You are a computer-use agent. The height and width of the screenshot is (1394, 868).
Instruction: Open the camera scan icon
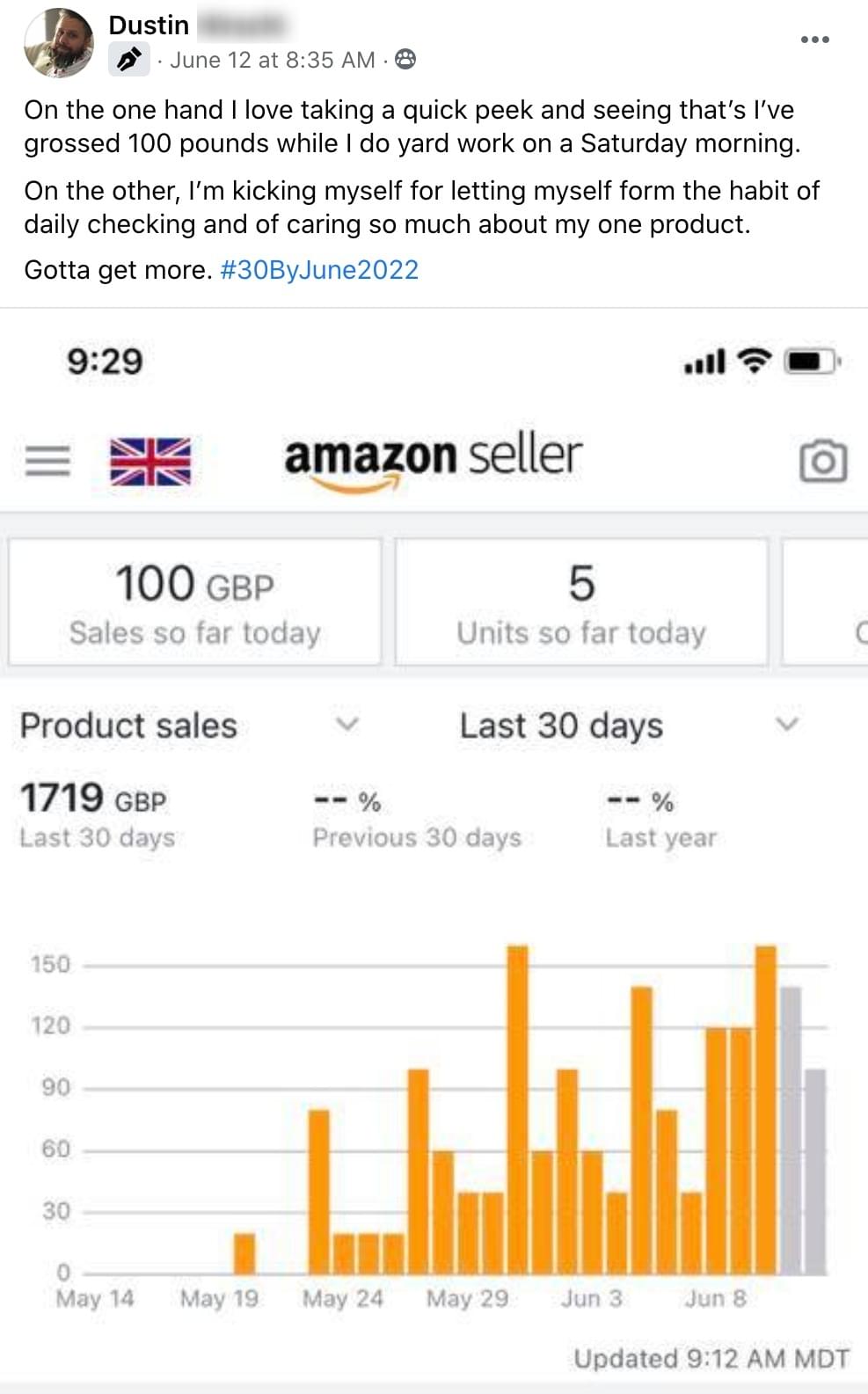point(823,461)
